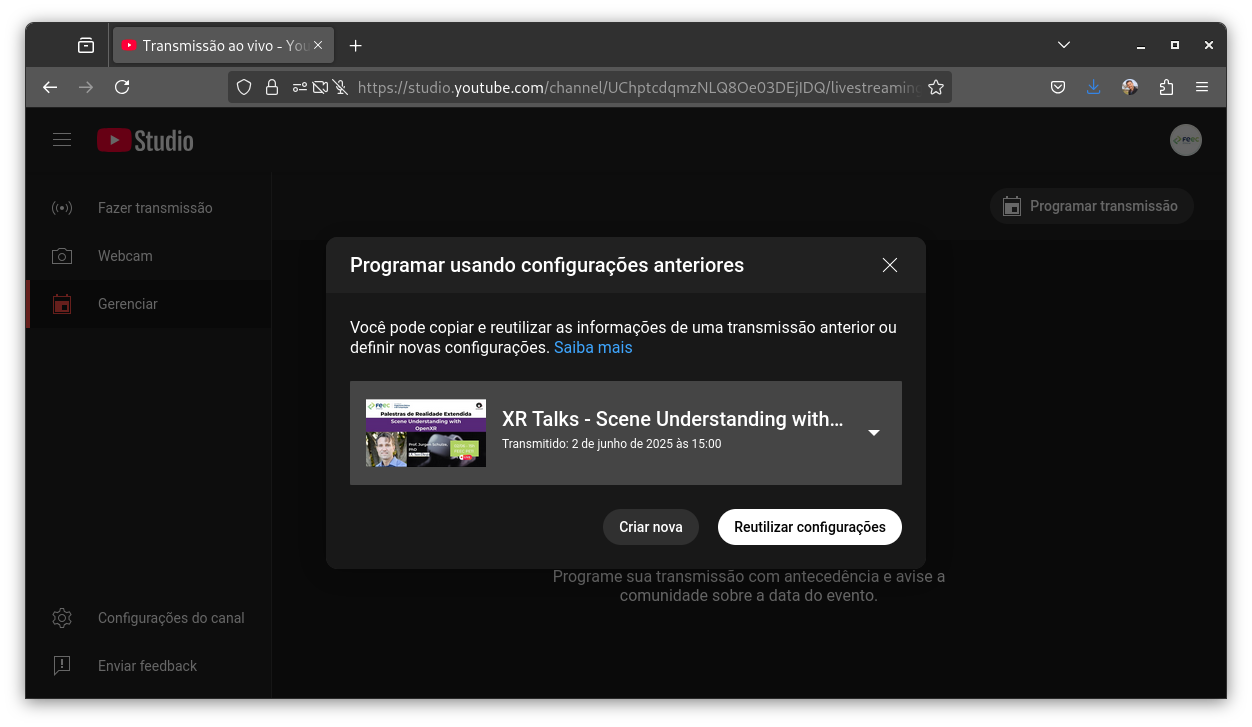Screen dimensions: 1252x727
Task: Minimize the Firefox window
Action: point(1141,45)
